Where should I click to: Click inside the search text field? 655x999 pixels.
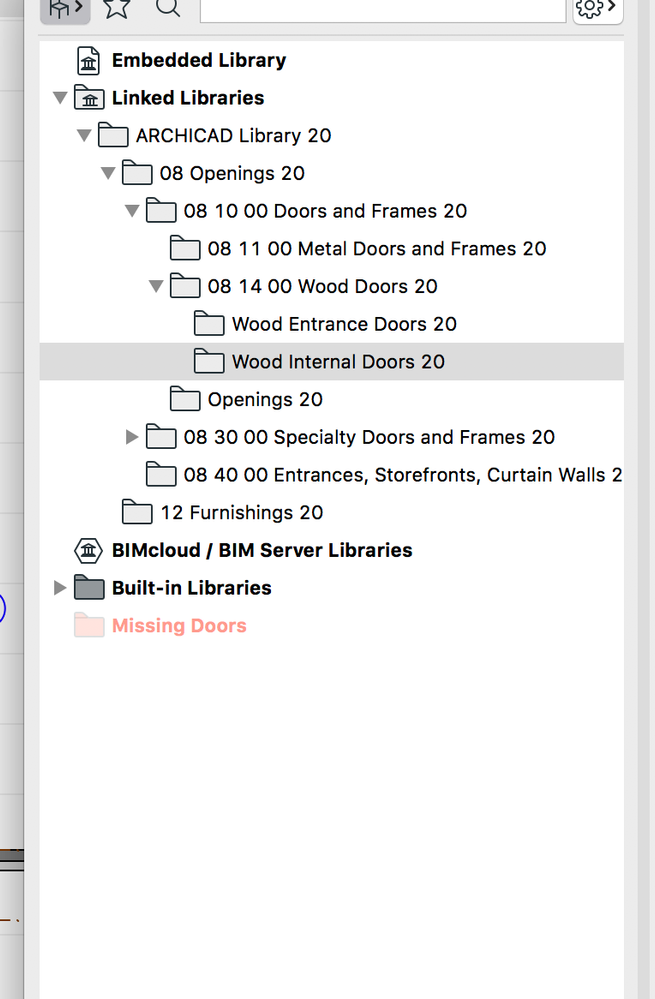(x=382, y=11)
